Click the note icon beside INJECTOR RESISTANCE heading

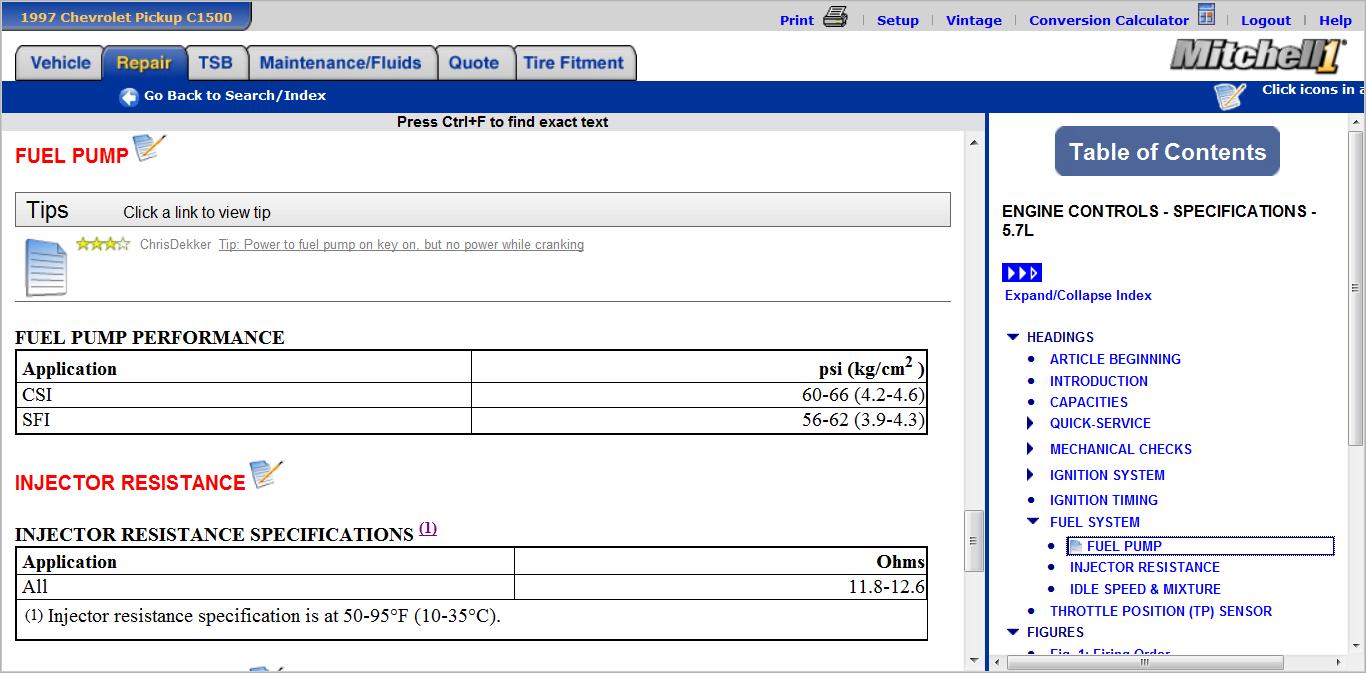pos(266,474)
